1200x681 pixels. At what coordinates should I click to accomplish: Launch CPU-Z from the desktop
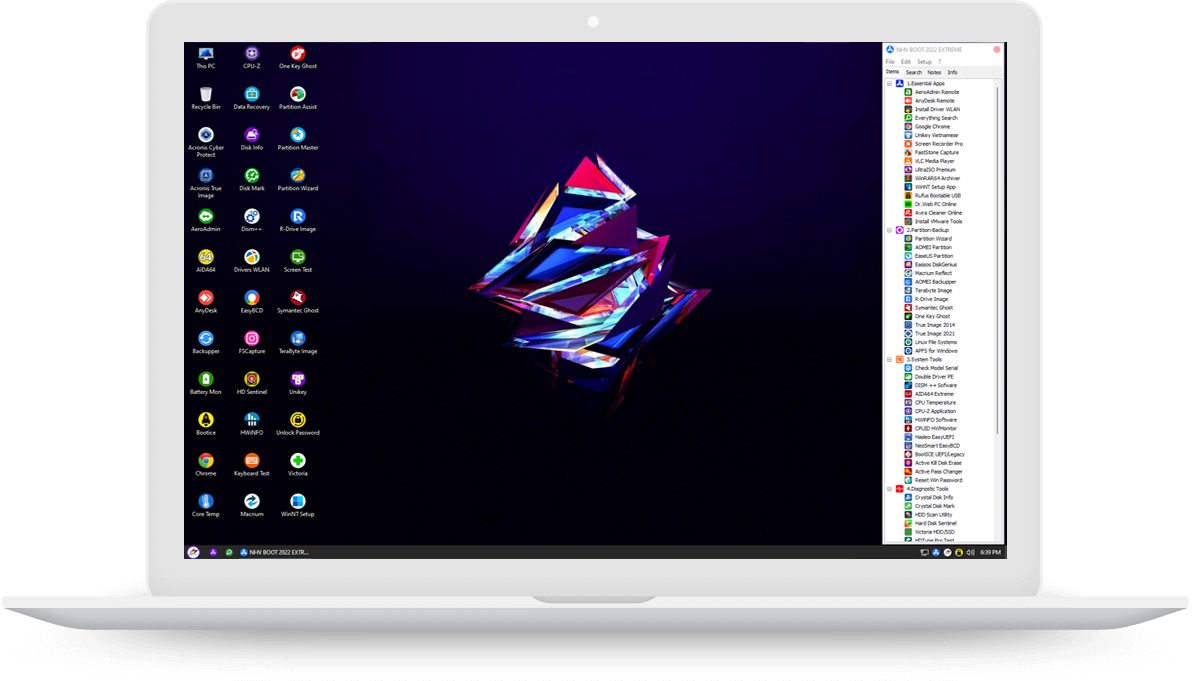point(252,56)
